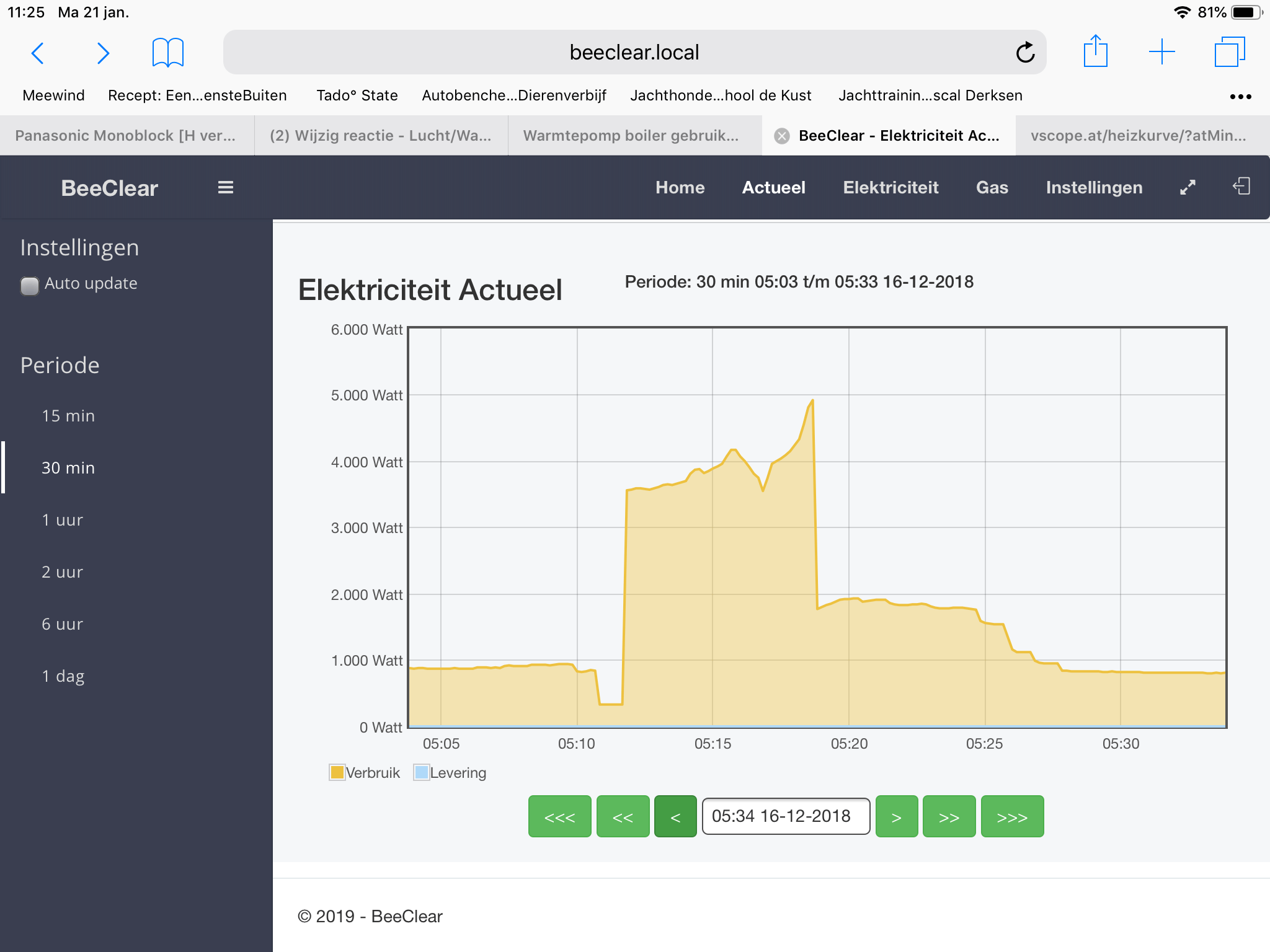Reload the beeclear.local page
This screenshot has height=952, width=1270.
click(x=1025, y=53)
